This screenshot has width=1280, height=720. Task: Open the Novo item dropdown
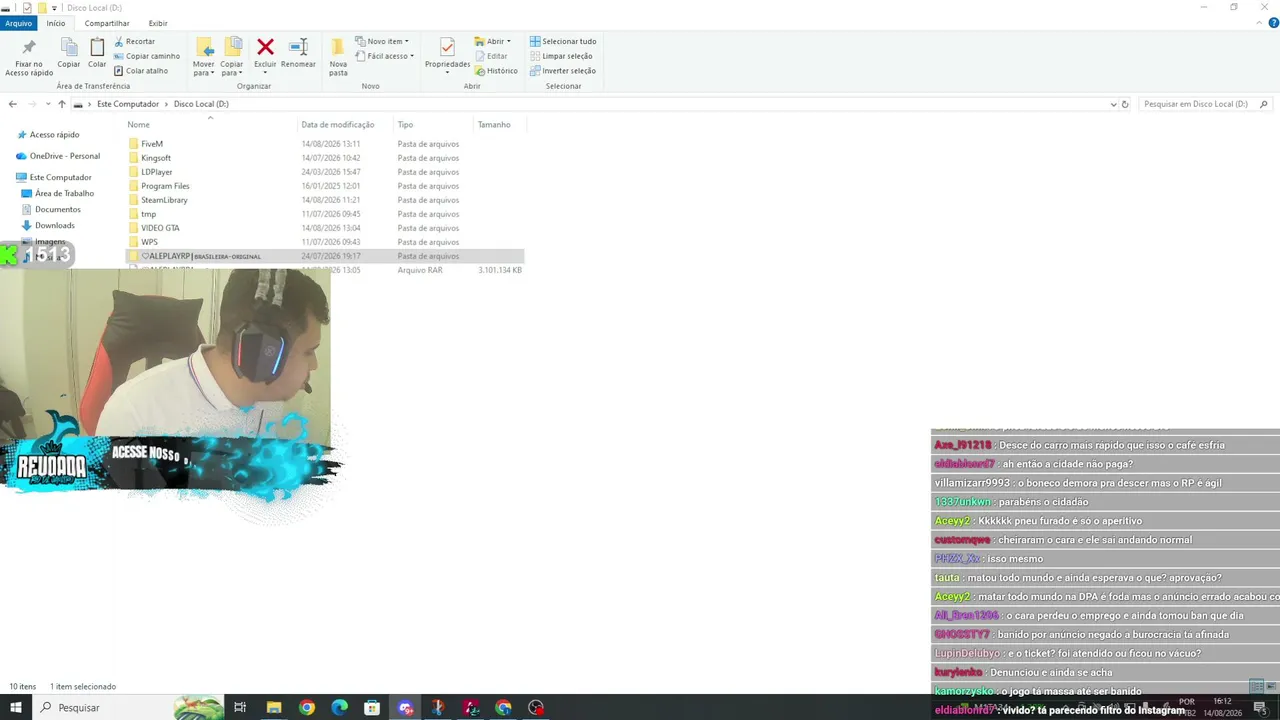[x=382, y=42]
